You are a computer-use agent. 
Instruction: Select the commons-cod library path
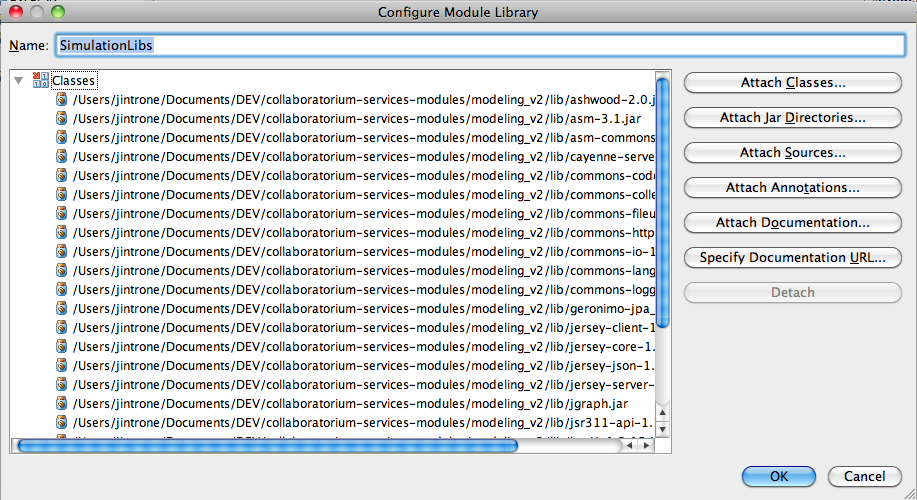(x=363, y=175)
